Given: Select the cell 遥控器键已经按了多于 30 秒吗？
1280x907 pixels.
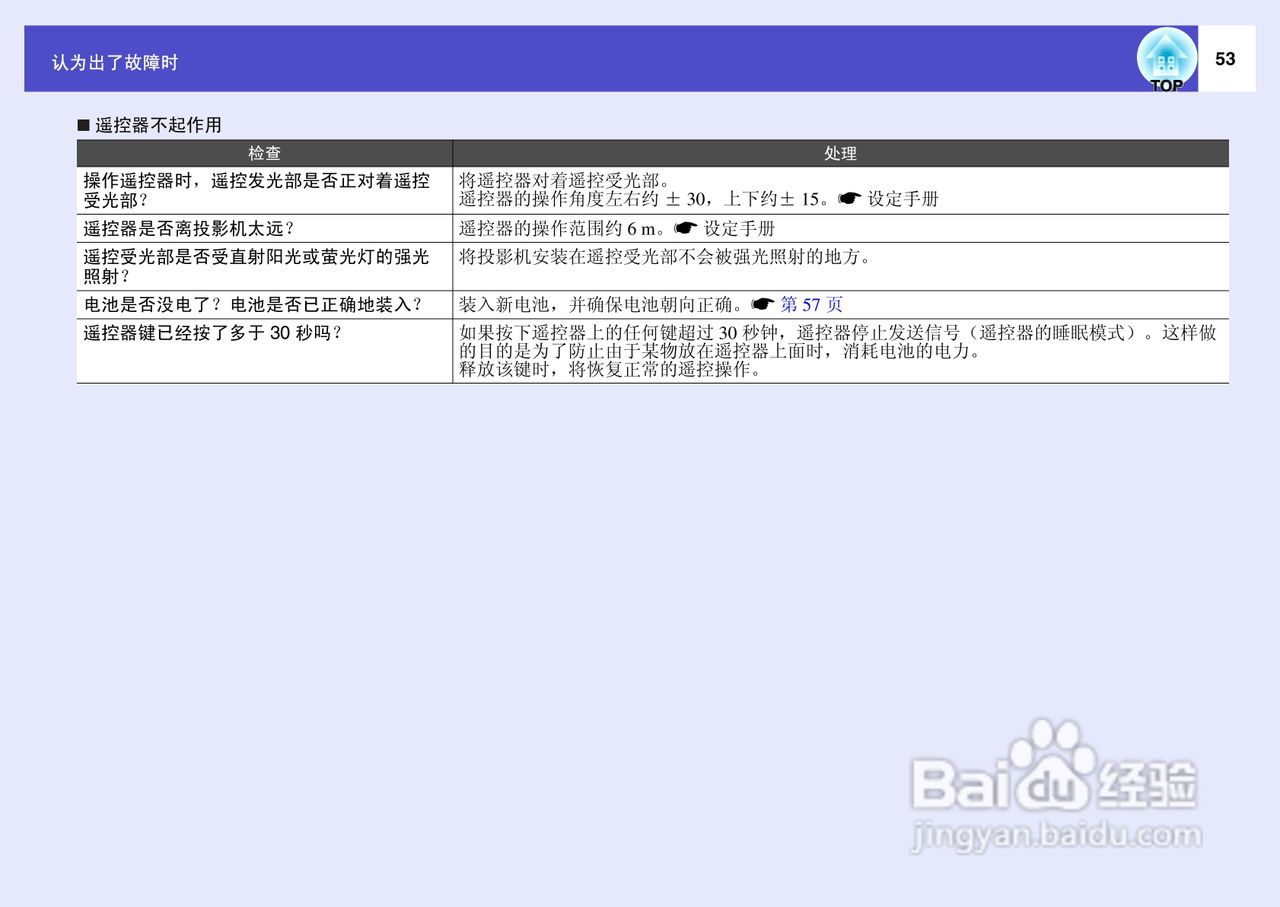Looking at the screenshot, I should point(265,351).
